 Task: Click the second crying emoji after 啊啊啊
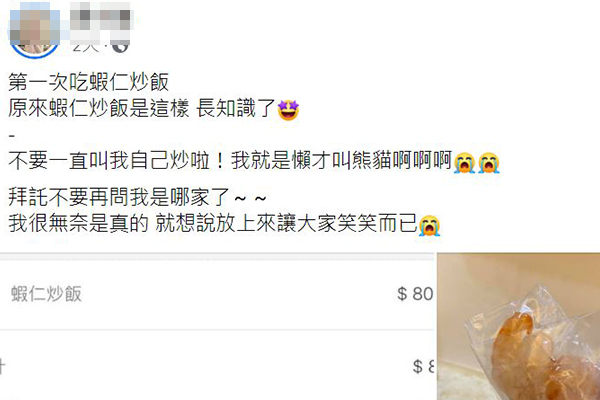(489, 162)
